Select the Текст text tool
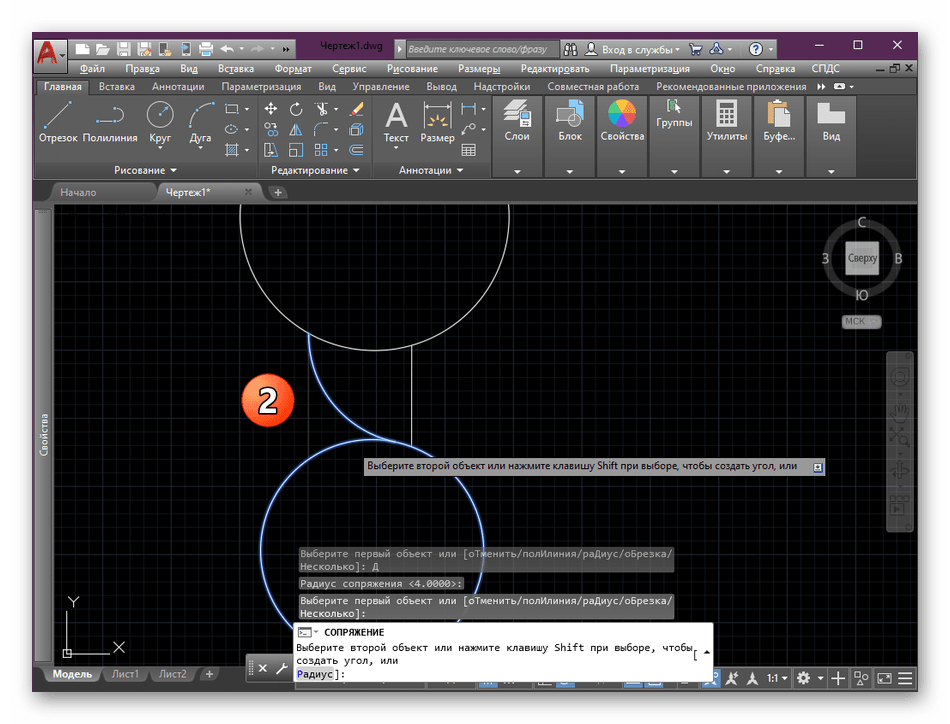The image size is (950, 724). (x=396, y=123)
